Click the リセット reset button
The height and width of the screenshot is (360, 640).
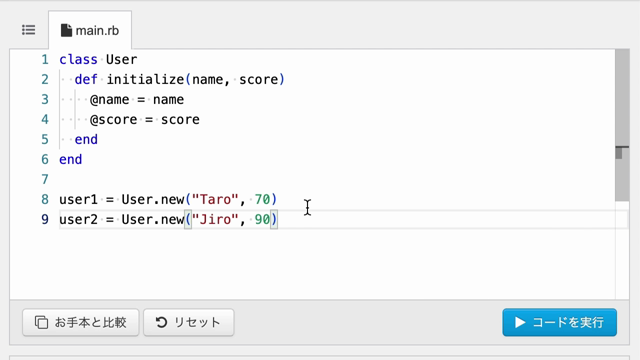(189, 322)
